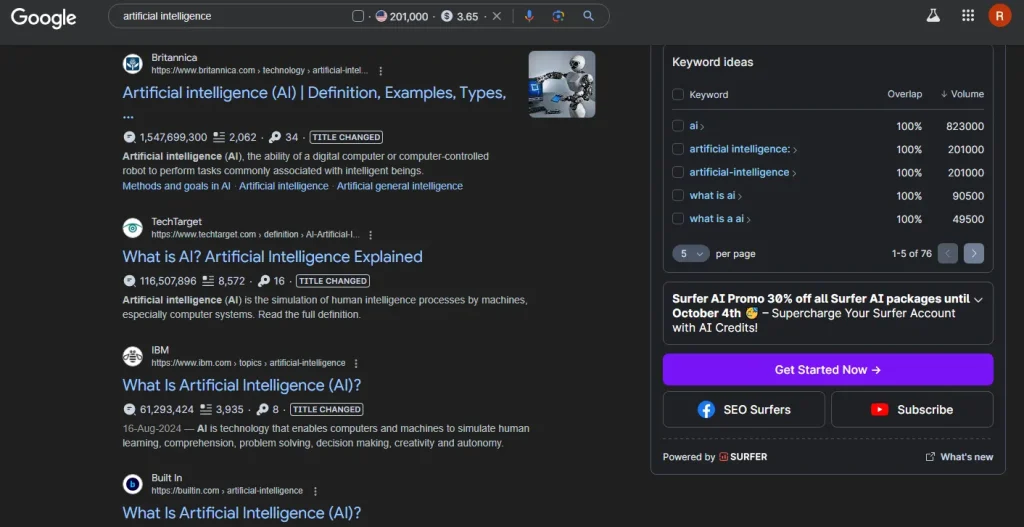
Task: Click the keyword icon beside 8
Action: coord(263,409)
